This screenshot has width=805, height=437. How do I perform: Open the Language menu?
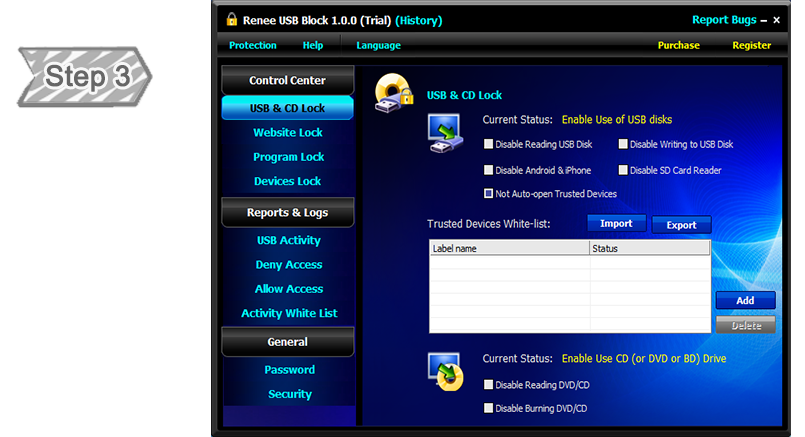378,45
